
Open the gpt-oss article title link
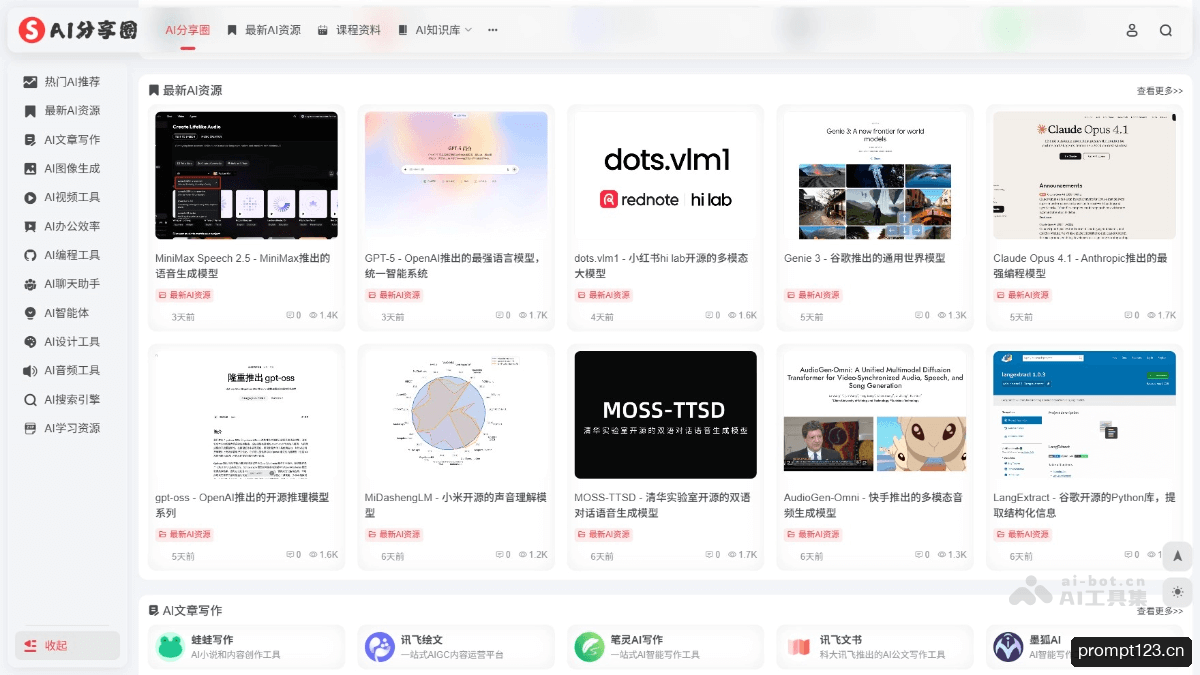[242, 505]
